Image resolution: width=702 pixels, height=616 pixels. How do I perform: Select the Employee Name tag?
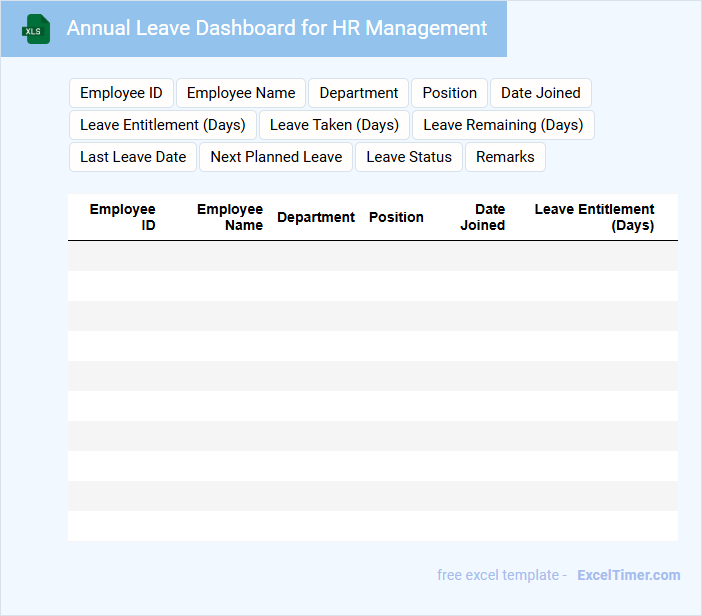[x=241, y=93]
